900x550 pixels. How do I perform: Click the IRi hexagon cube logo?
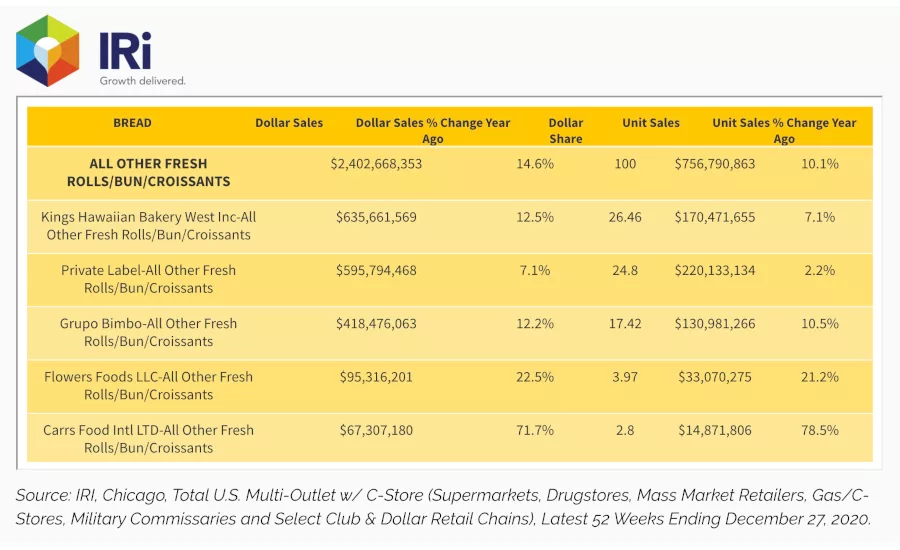click(x=48, y=51)
